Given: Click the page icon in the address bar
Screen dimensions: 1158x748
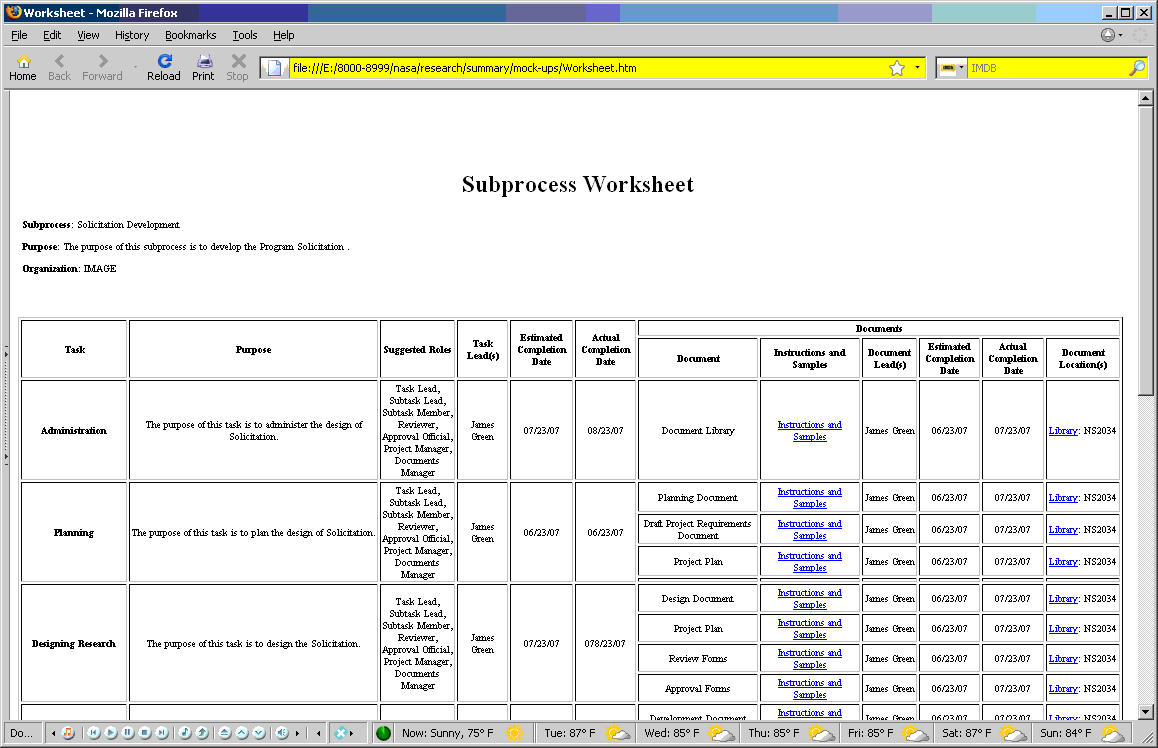Looking at the screenshot, I should [274, 68].
